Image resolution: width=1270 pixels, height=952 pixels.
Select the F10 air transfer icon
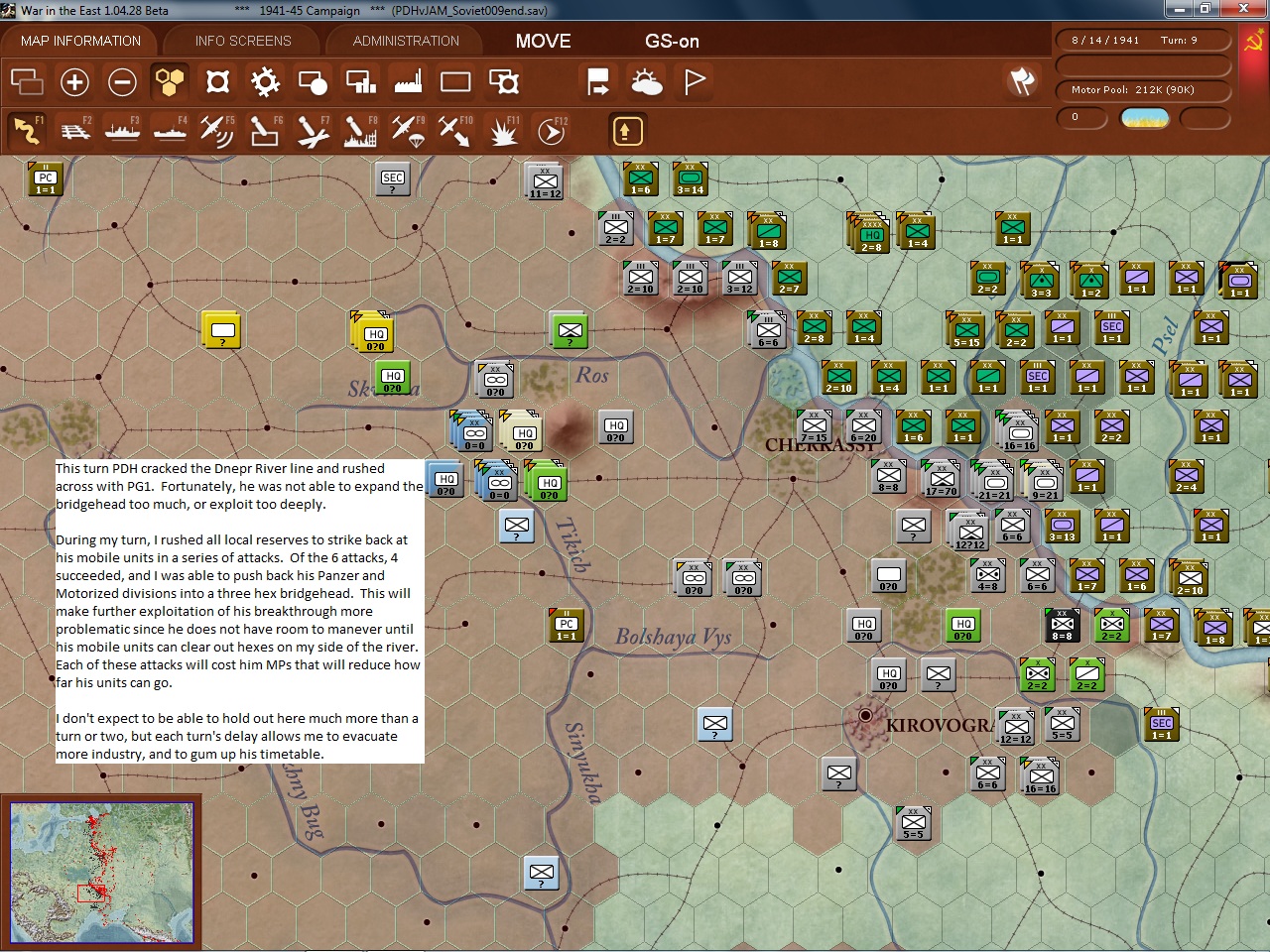(x=455, y=131)
